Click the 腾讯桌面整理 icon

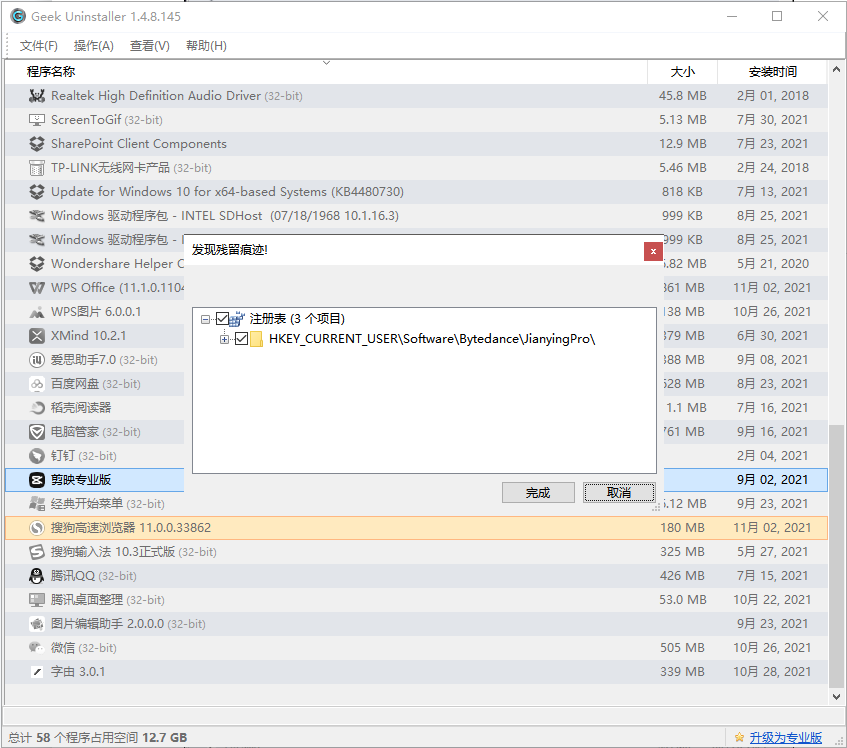37,600
